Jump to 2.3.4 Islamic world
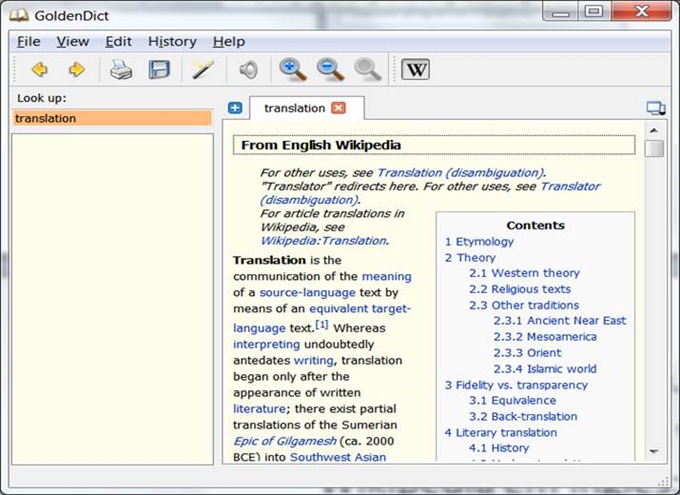 point(545,369)
